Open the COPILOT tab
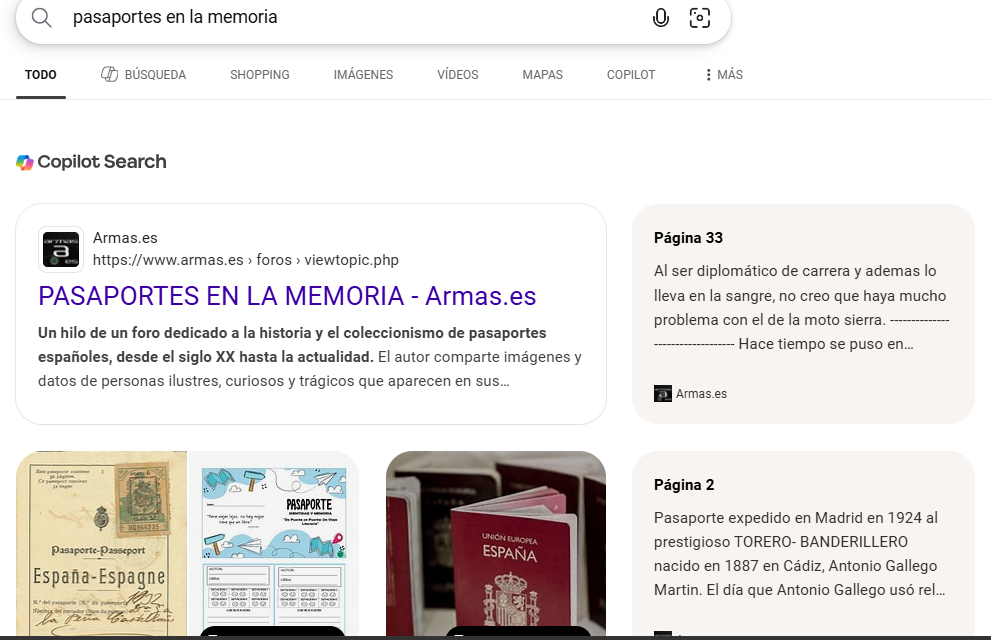This screenshot has width=991, height=640. (x=631, y=75)
